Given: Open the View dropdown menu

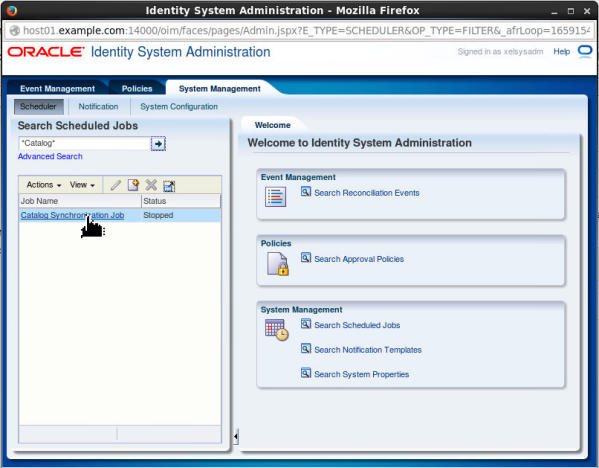Looking at the screenshot, I should (82, 185).
